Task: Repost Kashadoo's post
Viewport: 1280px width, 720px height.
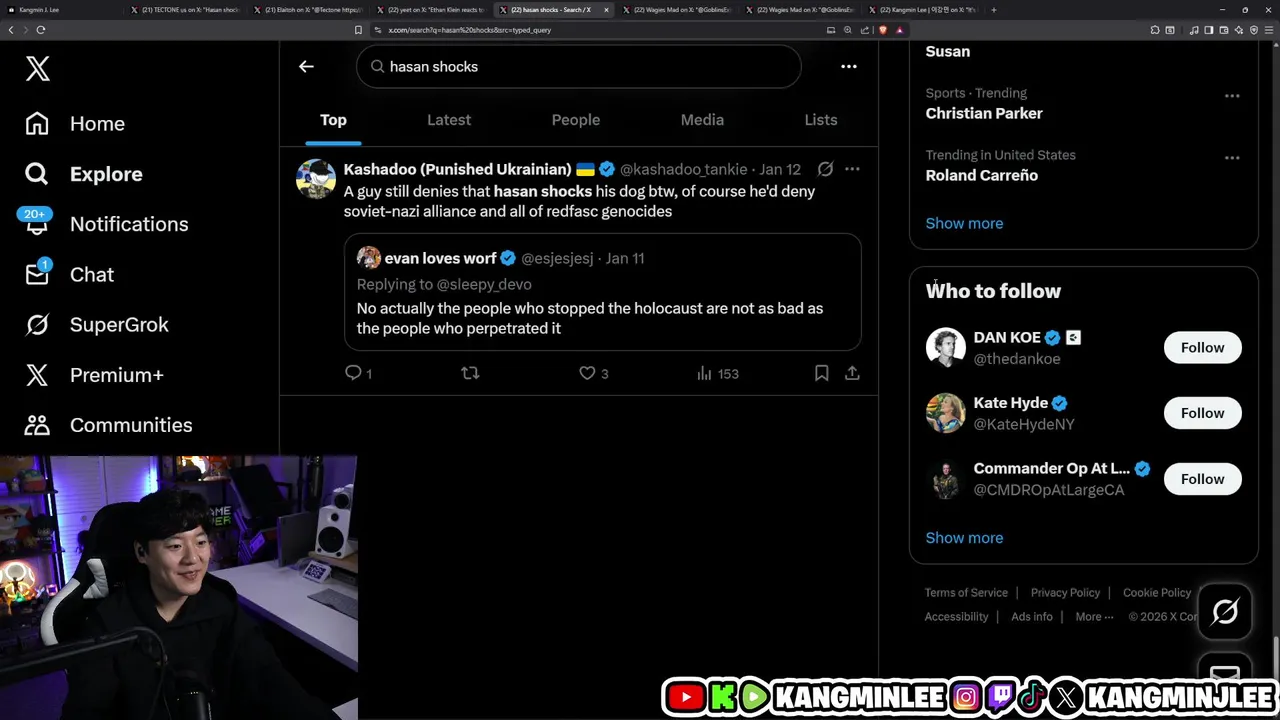Action: click(470, 373)
